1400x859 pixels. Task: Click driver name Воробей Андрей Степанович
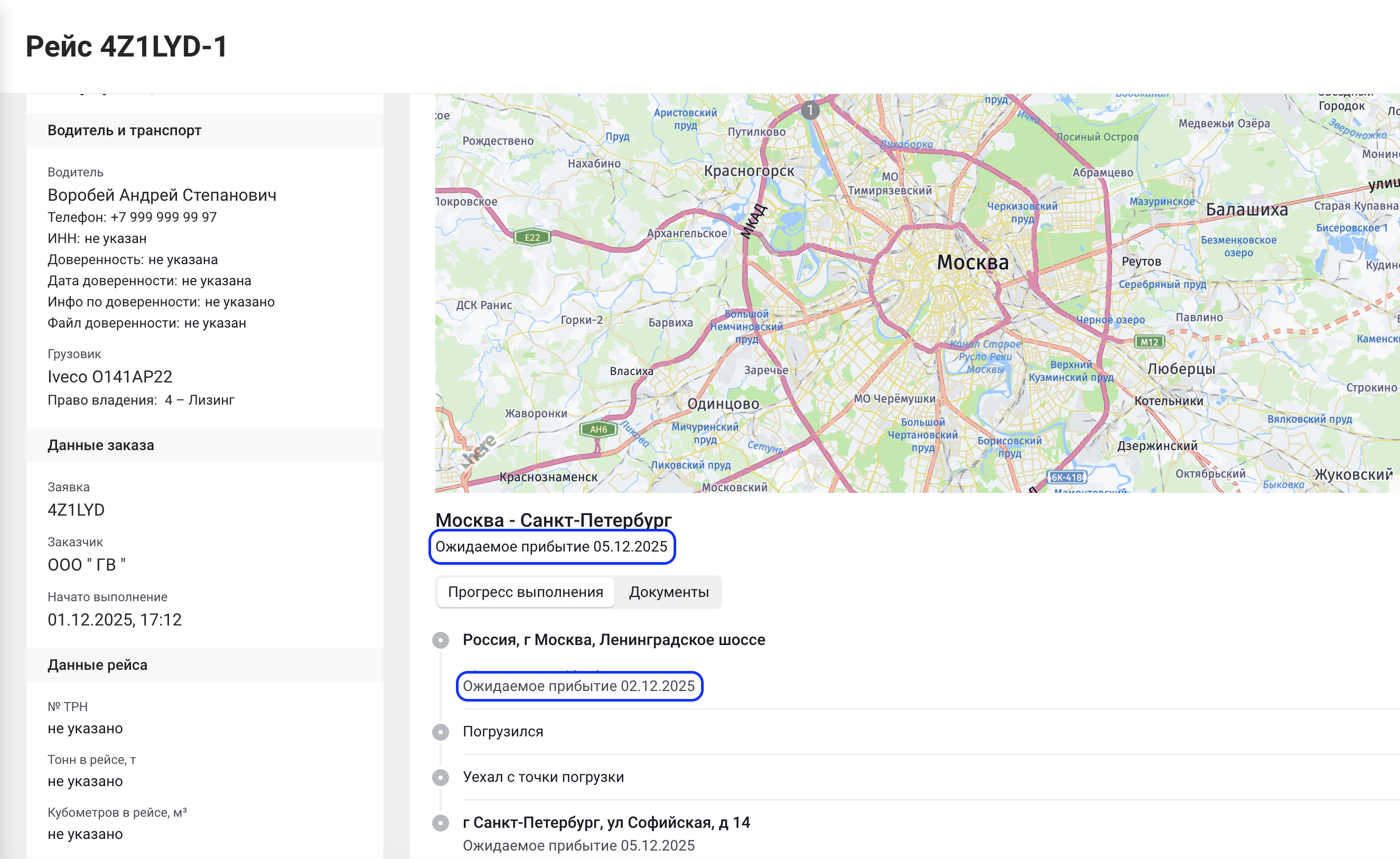162,195
